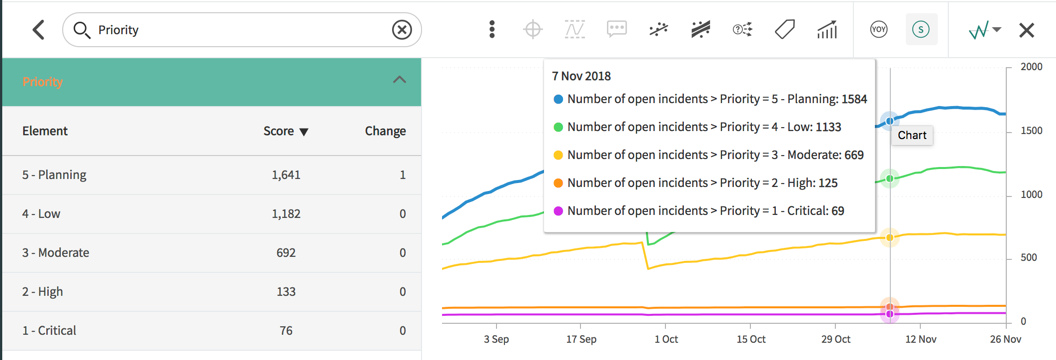Click the score value 76
The width and height of the screenshot is (1056, 360).
pos(286,330)
